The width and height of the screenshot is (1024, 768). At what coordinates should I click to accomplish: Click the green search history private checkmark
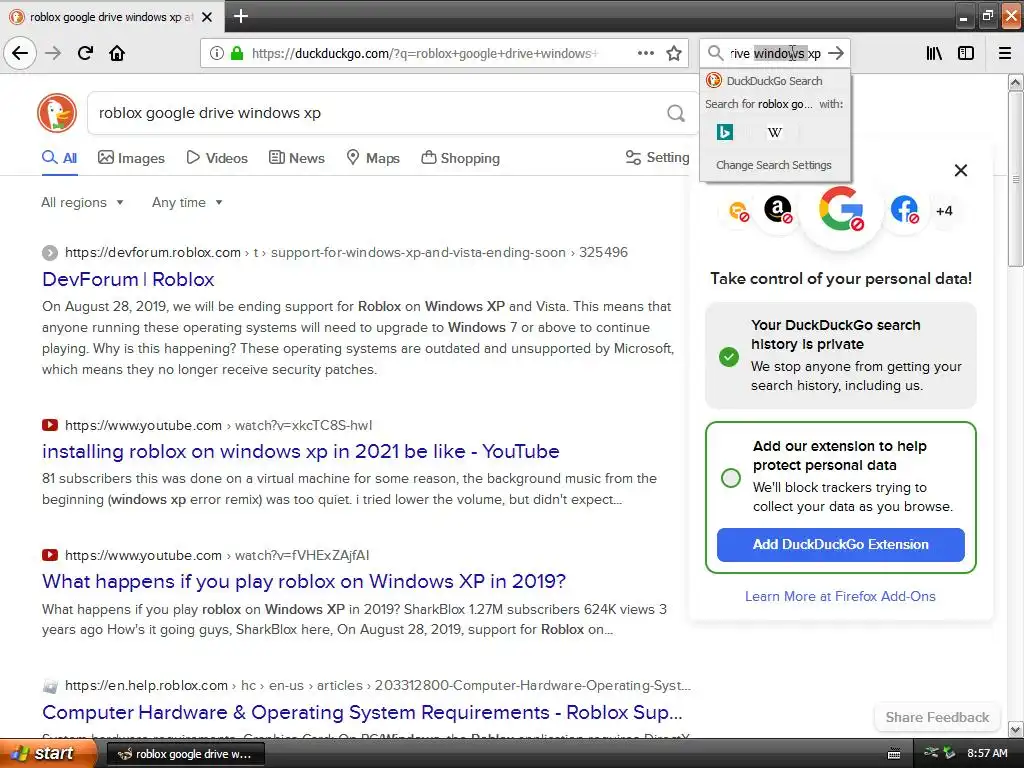point(729,357)
